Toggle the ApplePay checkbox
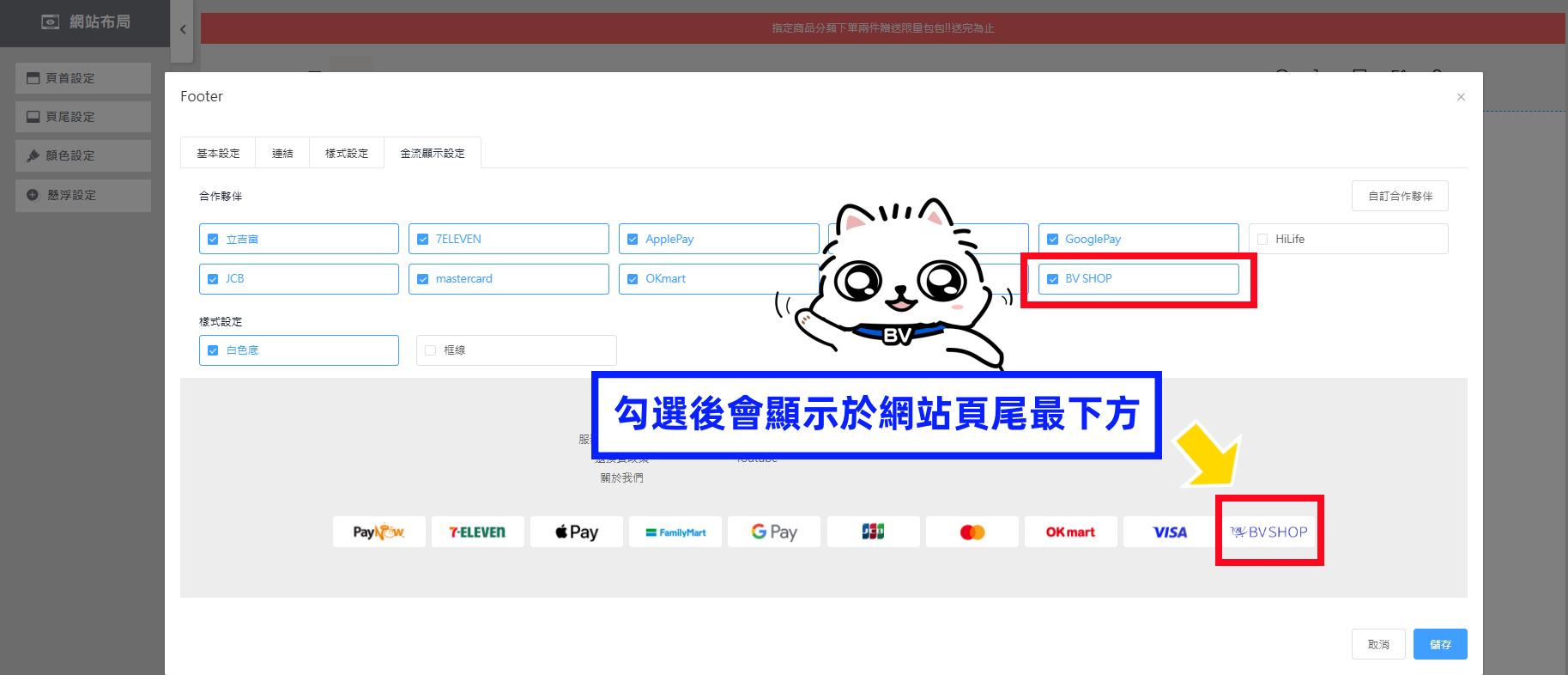Image resolution: width=1568 pixels, height=675 pixels. click(x=633, y=240)
